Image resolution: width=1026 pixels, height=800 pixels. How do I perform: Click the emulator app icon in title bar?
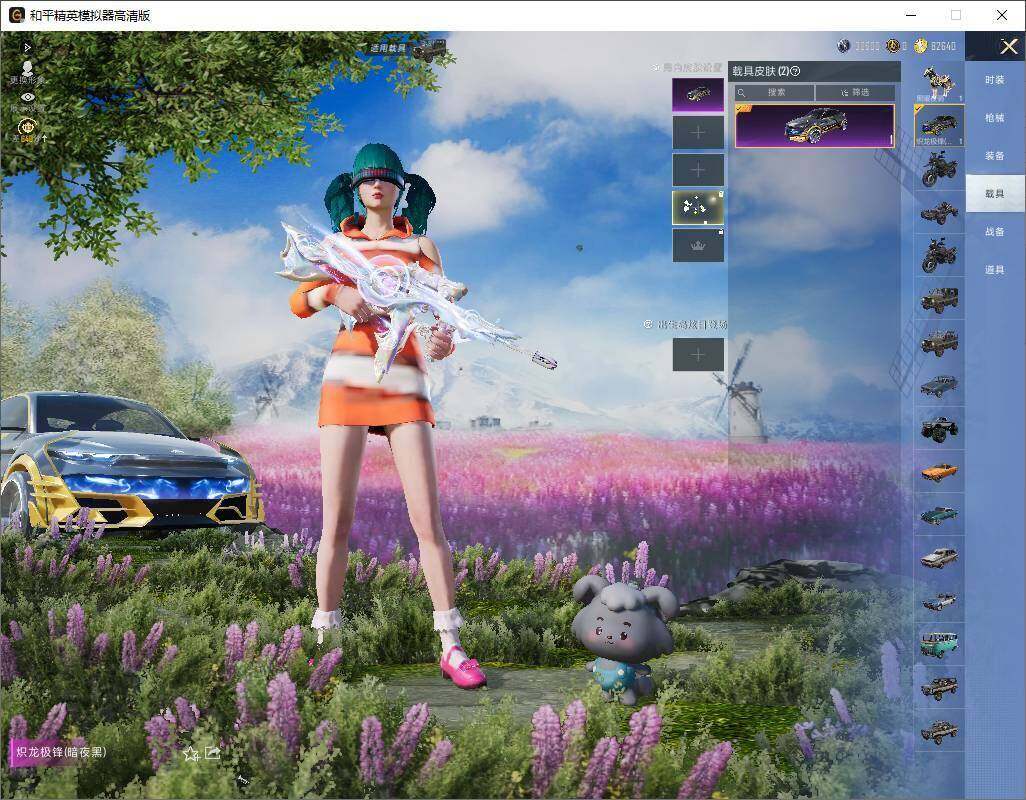point(16,15)
